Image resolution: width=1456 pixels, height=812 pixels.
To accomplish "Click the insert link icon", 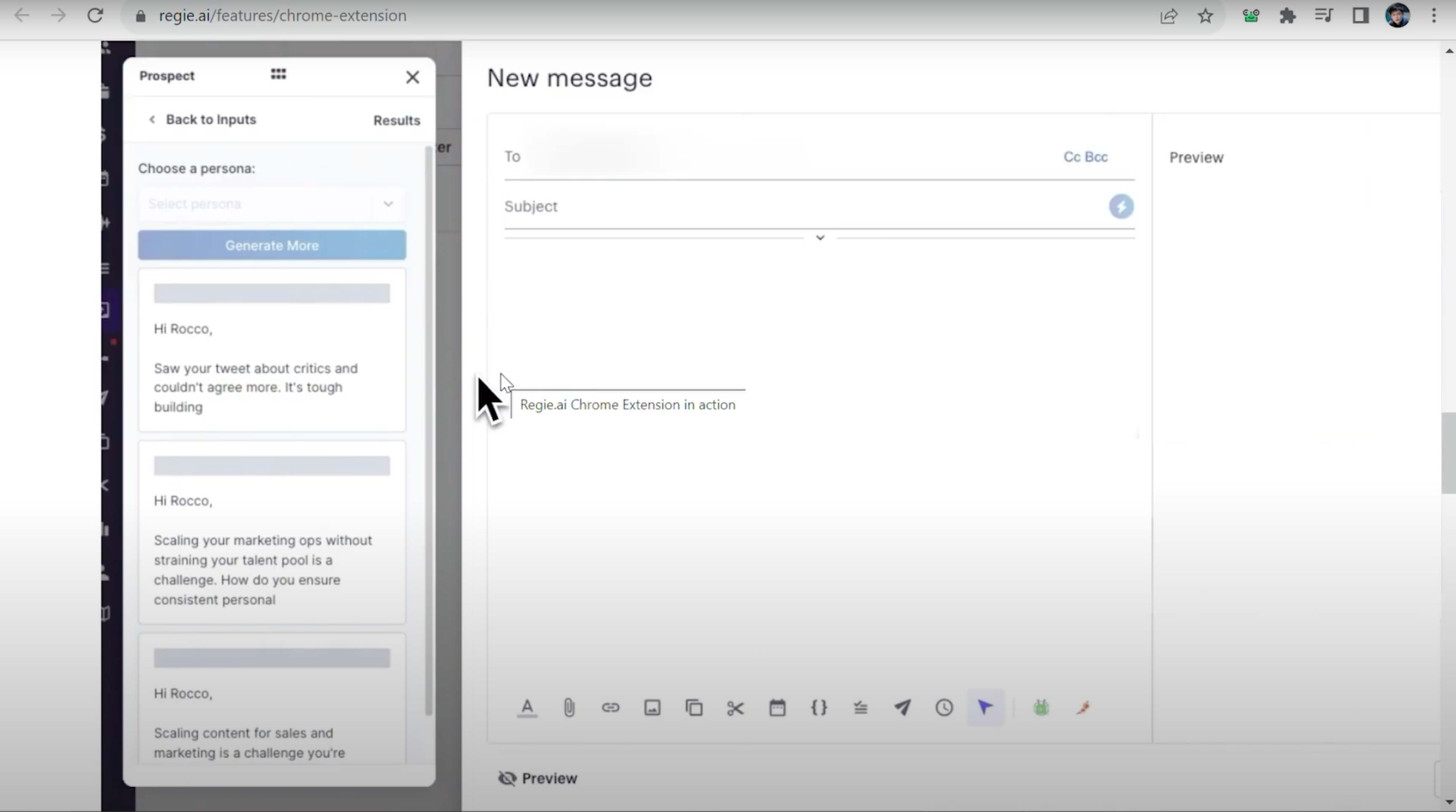I will point(610,708).
